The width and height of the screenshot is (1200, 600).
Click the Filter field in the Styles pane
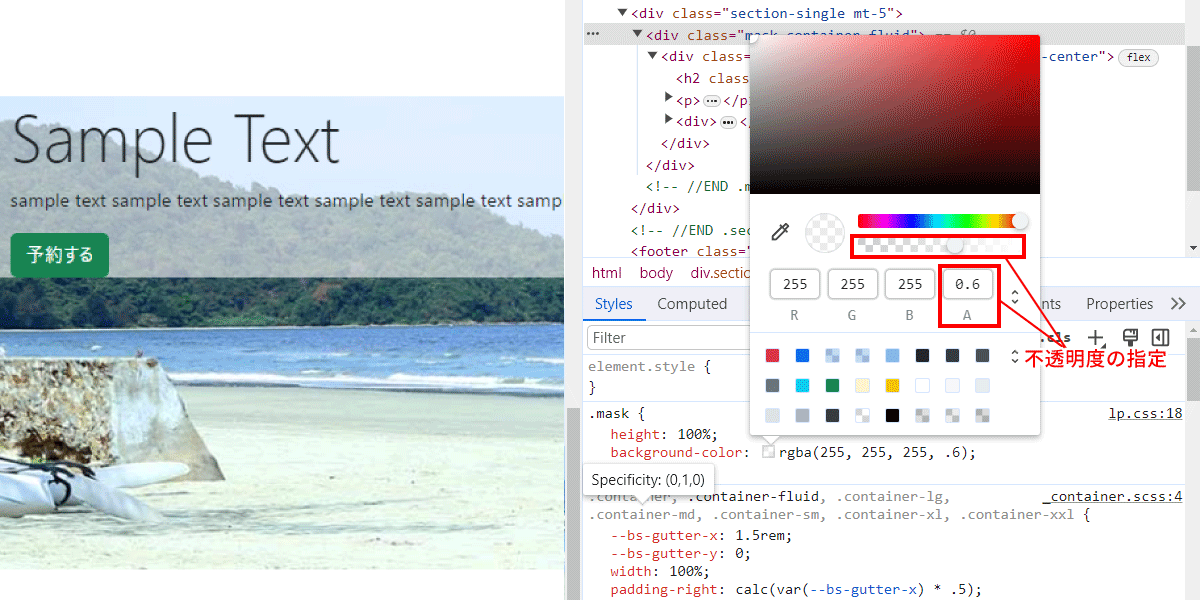(x=668, y=338)
